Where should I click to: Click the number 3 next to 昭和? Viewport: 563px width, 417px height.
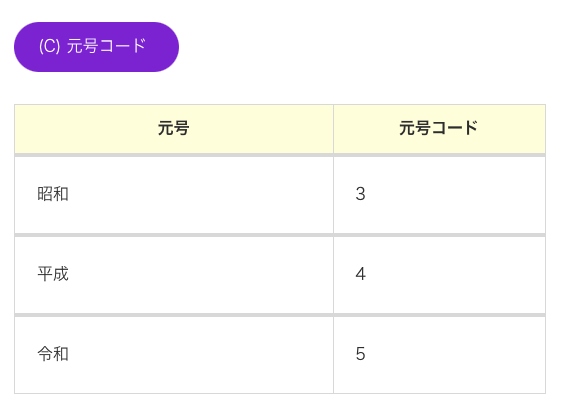pyautogui.click(x=360, y=194)
